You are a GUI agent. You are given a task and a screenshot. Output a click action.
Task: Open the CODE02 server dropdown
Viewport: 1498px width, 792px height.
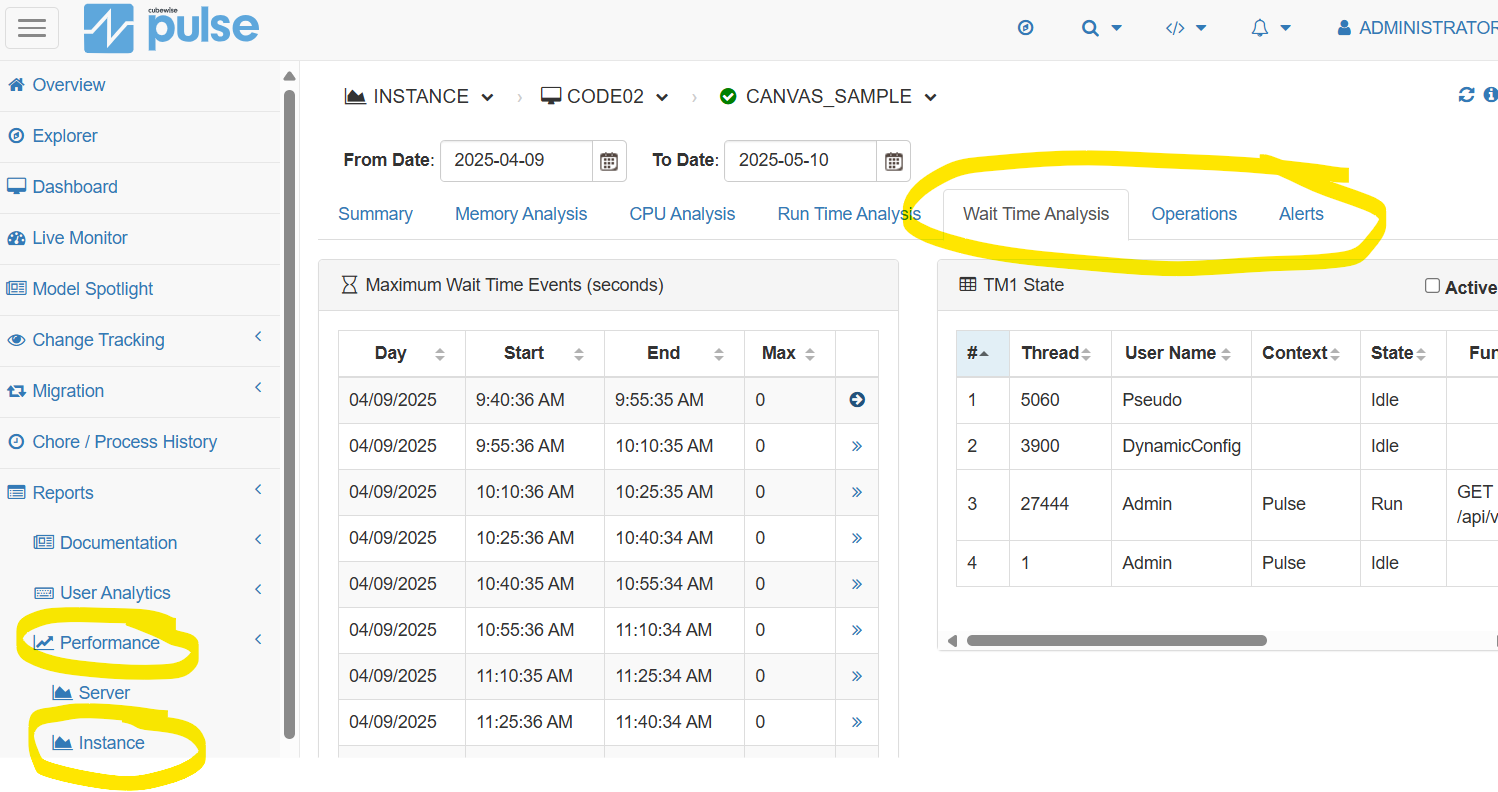click(605, 97)
